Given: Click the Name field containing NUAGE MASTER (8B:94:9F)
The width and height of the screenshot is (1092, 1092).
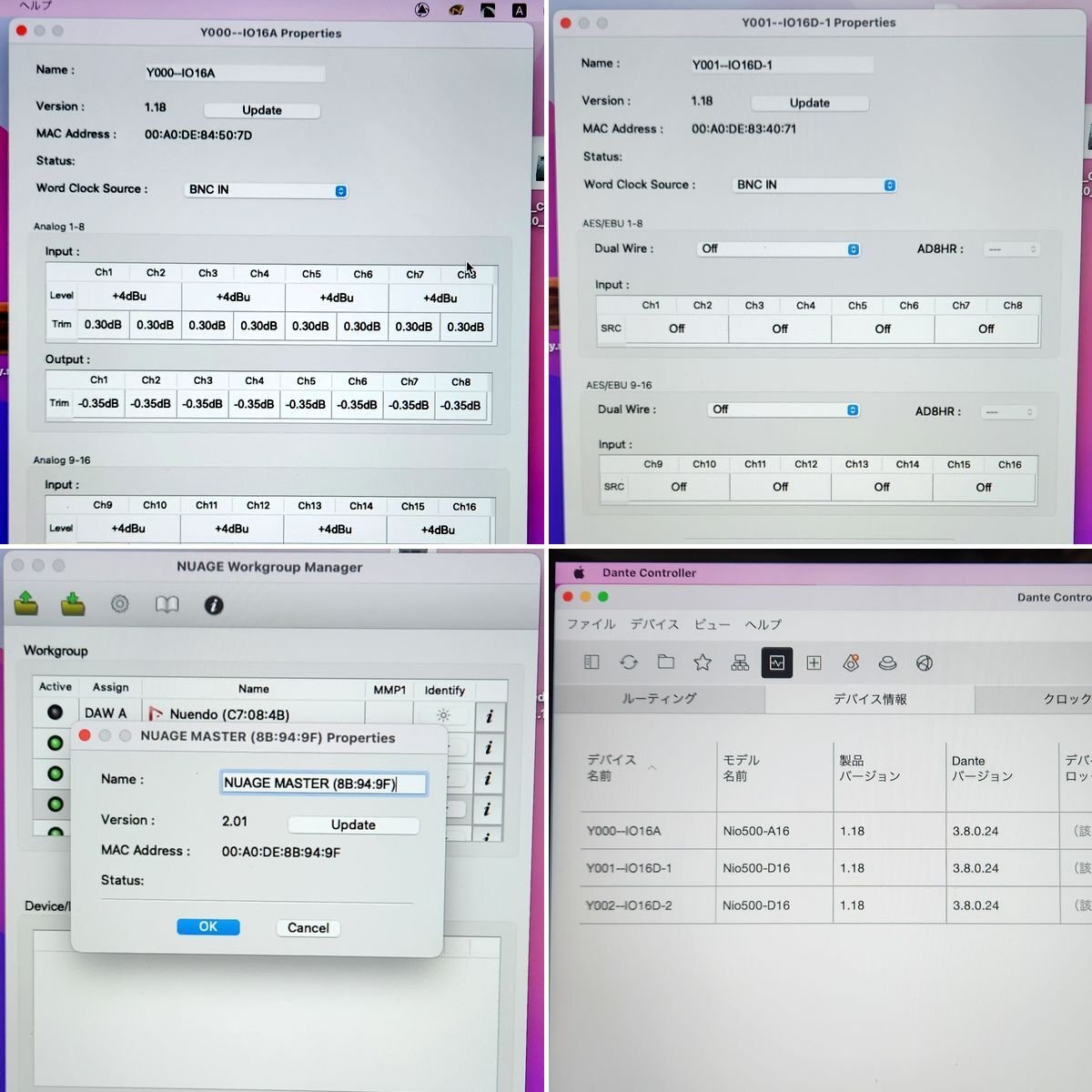Looking at the screenshot, I should [324, 783].
